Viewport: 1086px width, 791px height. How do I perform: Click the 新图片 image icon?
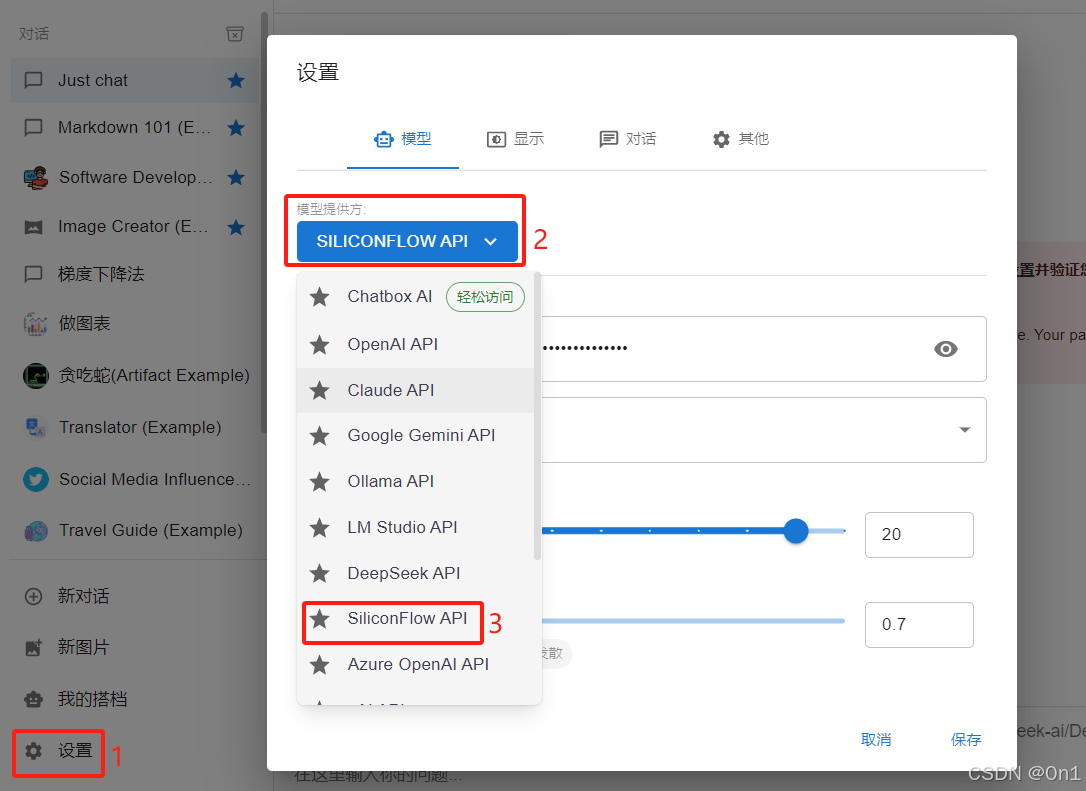pyautogui.click(x=33, y=648)
